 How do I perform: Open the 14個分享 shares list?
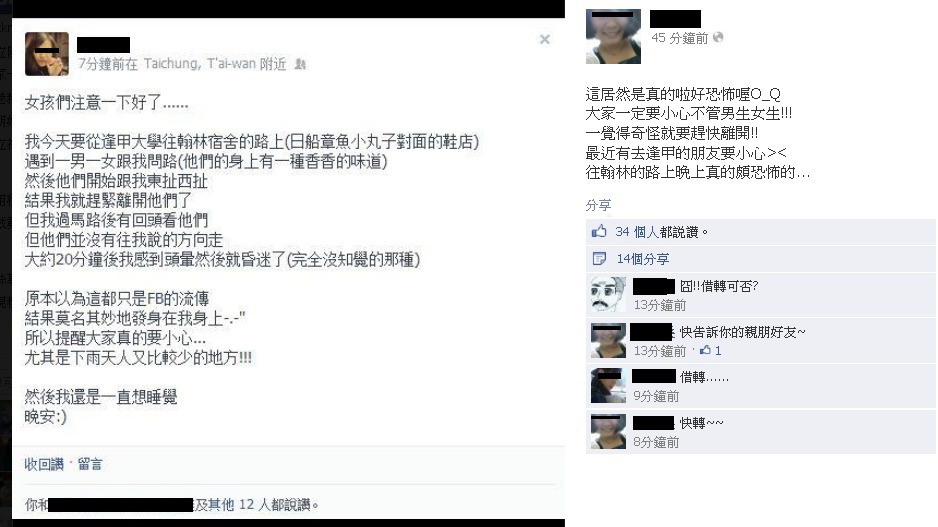pyautogui.click(x=642, y=259)
